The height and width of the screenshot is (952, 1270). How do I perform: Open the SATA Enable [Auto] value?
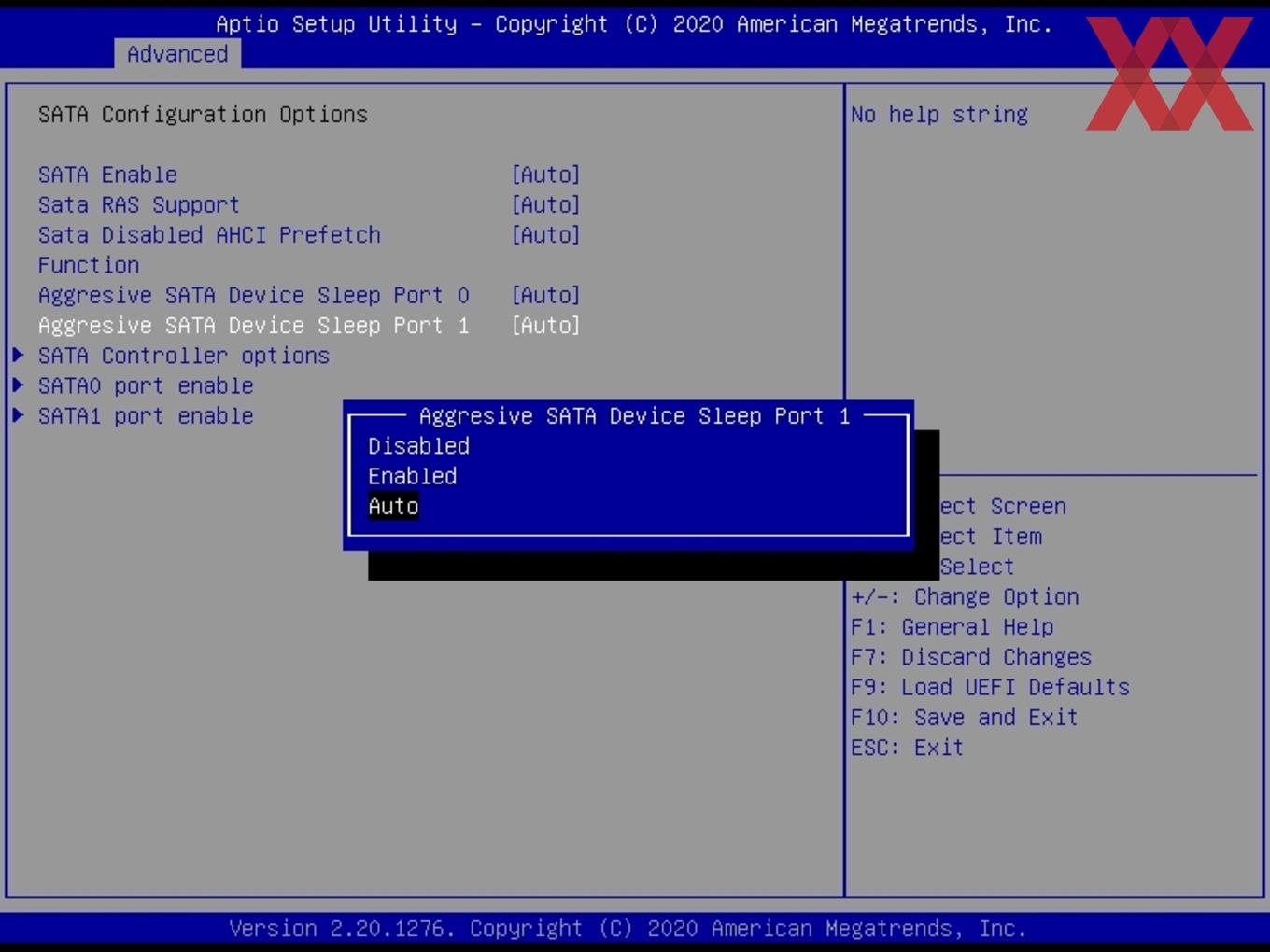pyautogui.click(x=545, y=175)
